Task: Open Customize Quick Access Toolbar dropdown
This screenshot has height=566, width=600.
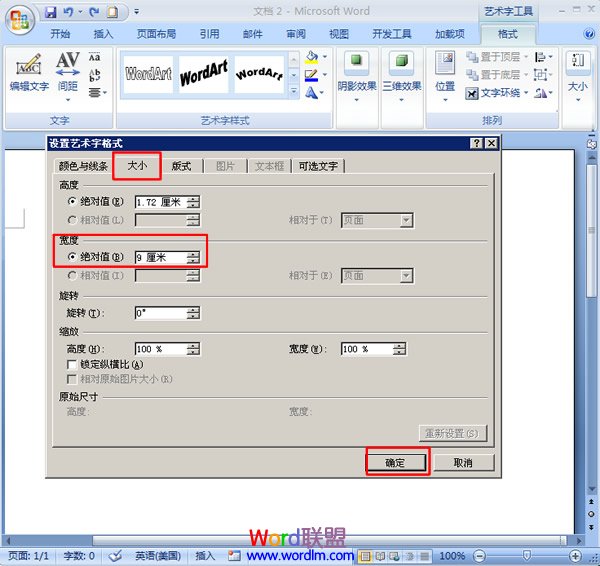Action: [x=136, y=12]
